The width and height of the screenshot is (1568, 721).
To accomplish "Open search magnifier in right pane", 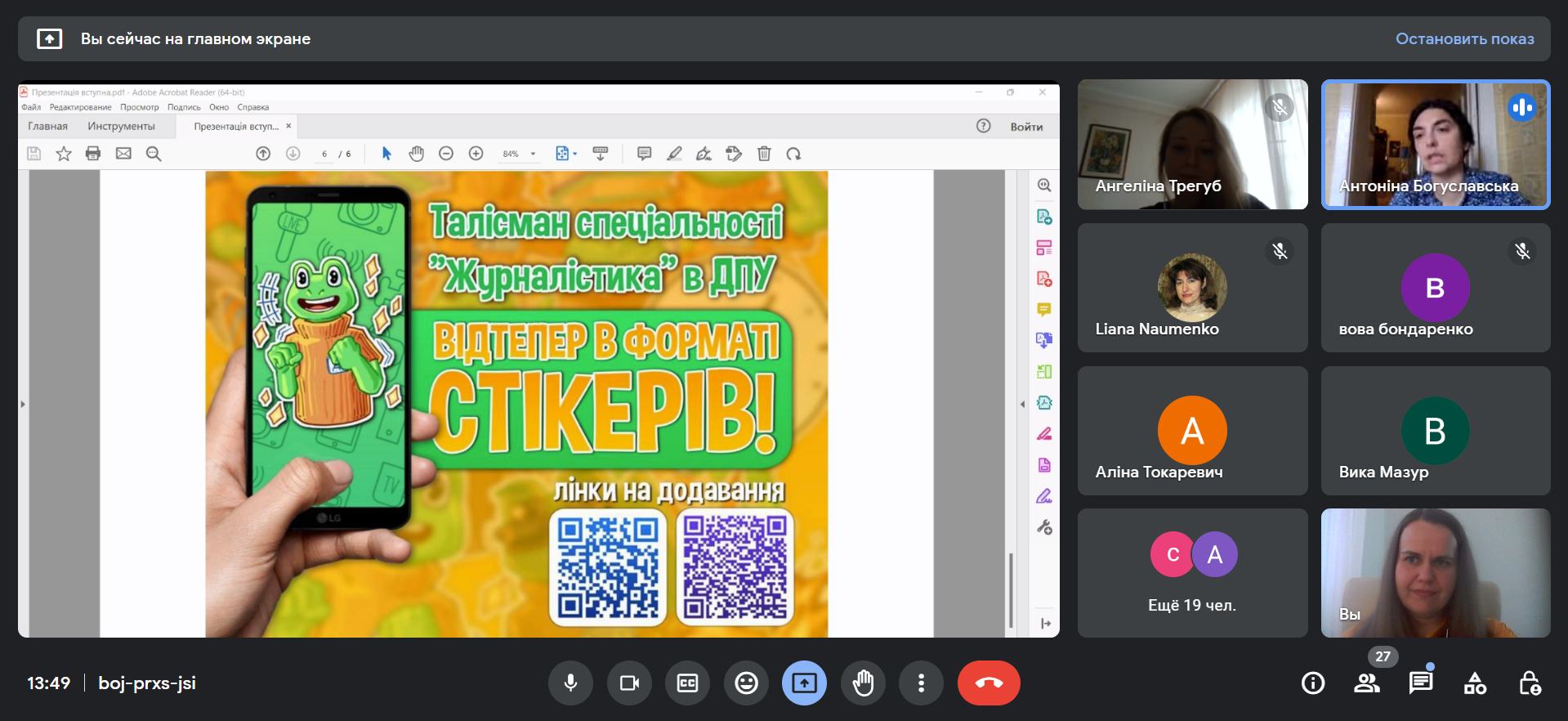I will (x=1044, y=186).
